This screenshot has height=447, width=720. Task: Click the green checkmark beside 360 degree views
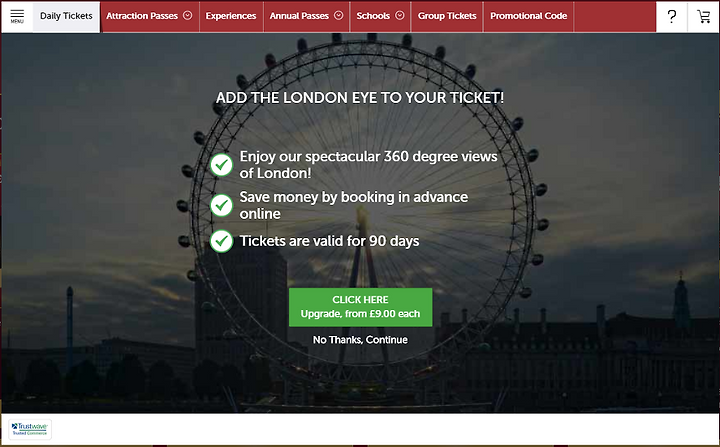(x=221, y=164)
